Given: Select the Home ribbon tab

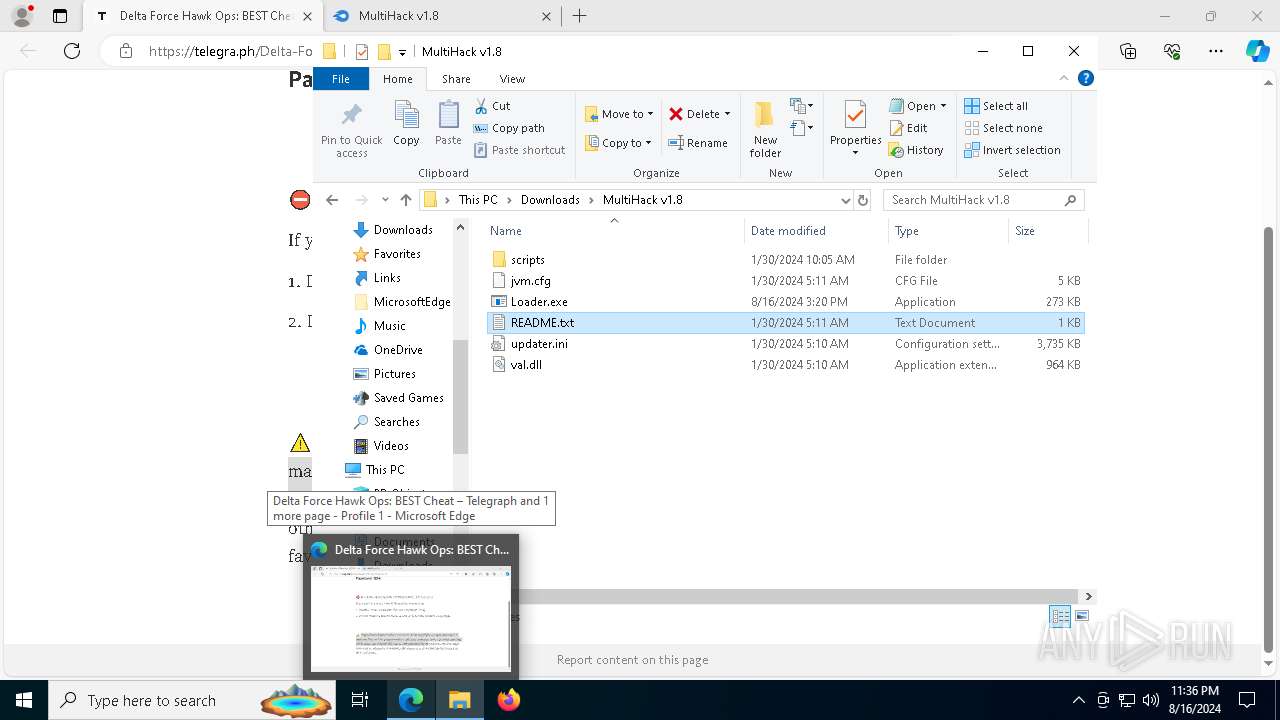Looking at the screenshot, I should [397, 79].
